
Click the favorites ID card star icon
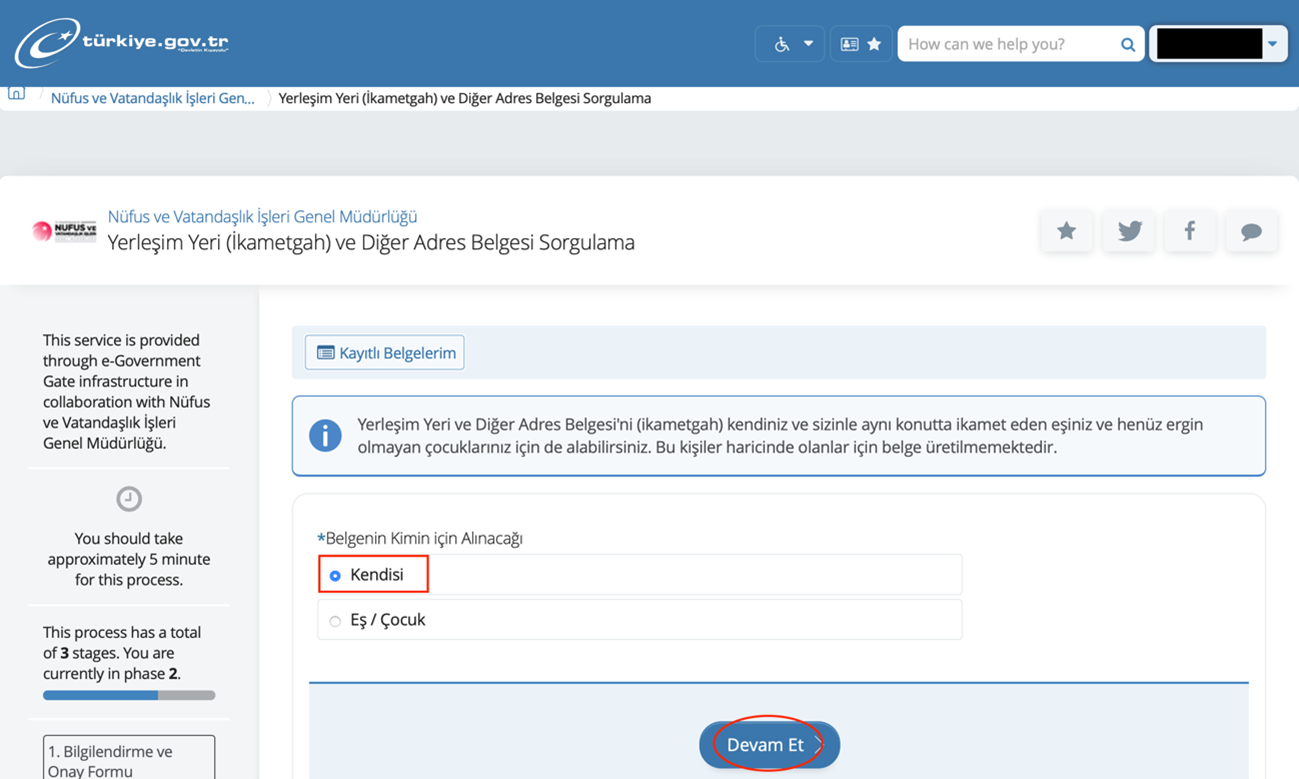tap(860, 44)
